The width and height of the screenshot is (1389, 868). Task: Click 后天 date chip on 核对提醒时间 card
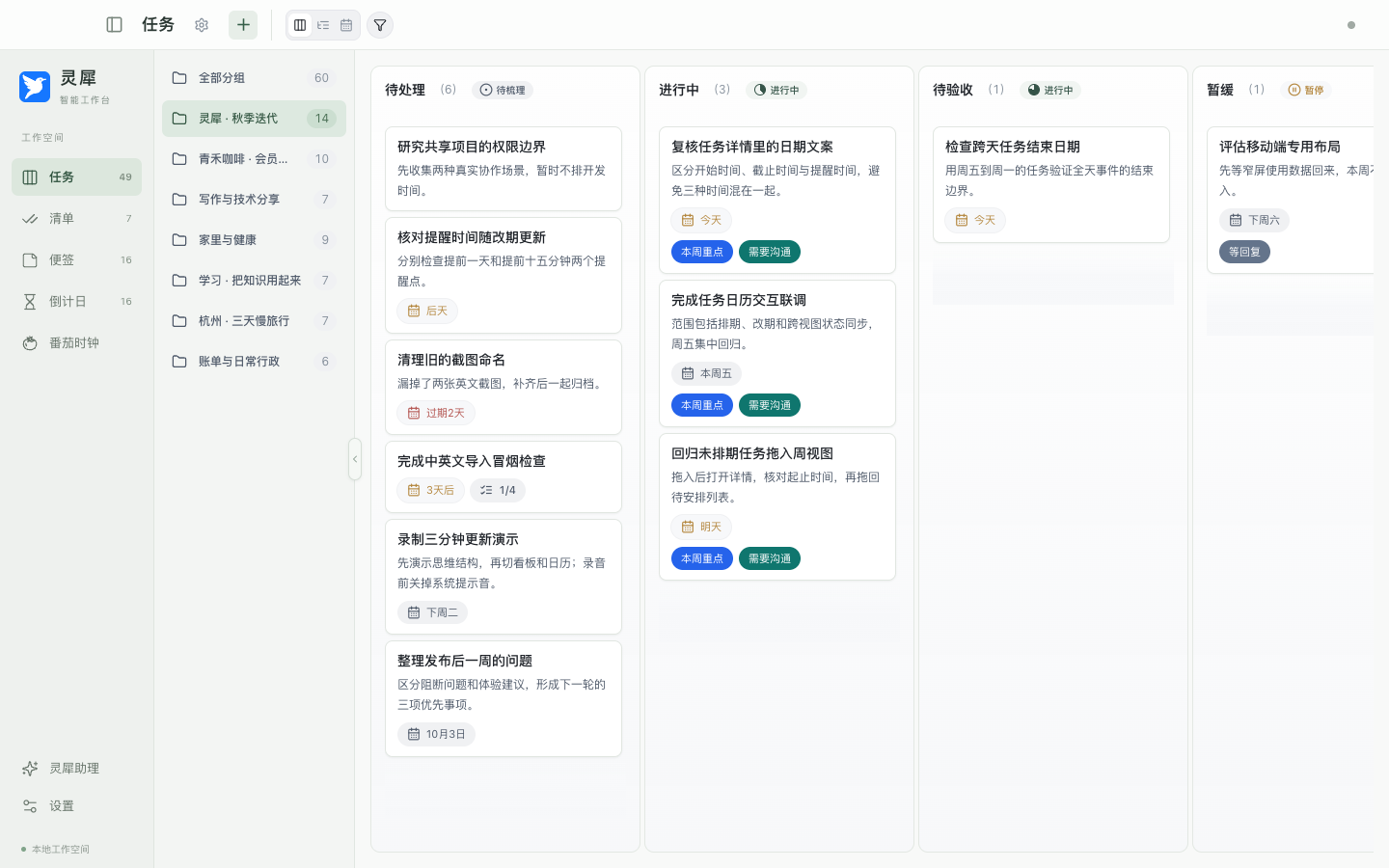pos(427,311)
